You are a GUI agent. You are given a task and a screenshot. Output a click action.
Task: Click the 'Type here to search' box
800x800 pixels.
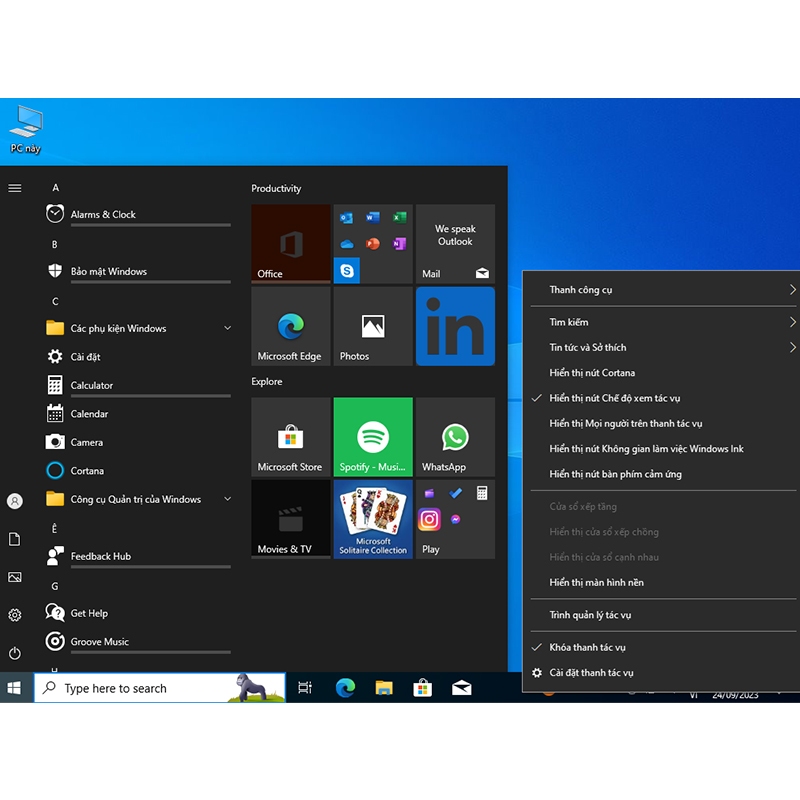point(140,688)
